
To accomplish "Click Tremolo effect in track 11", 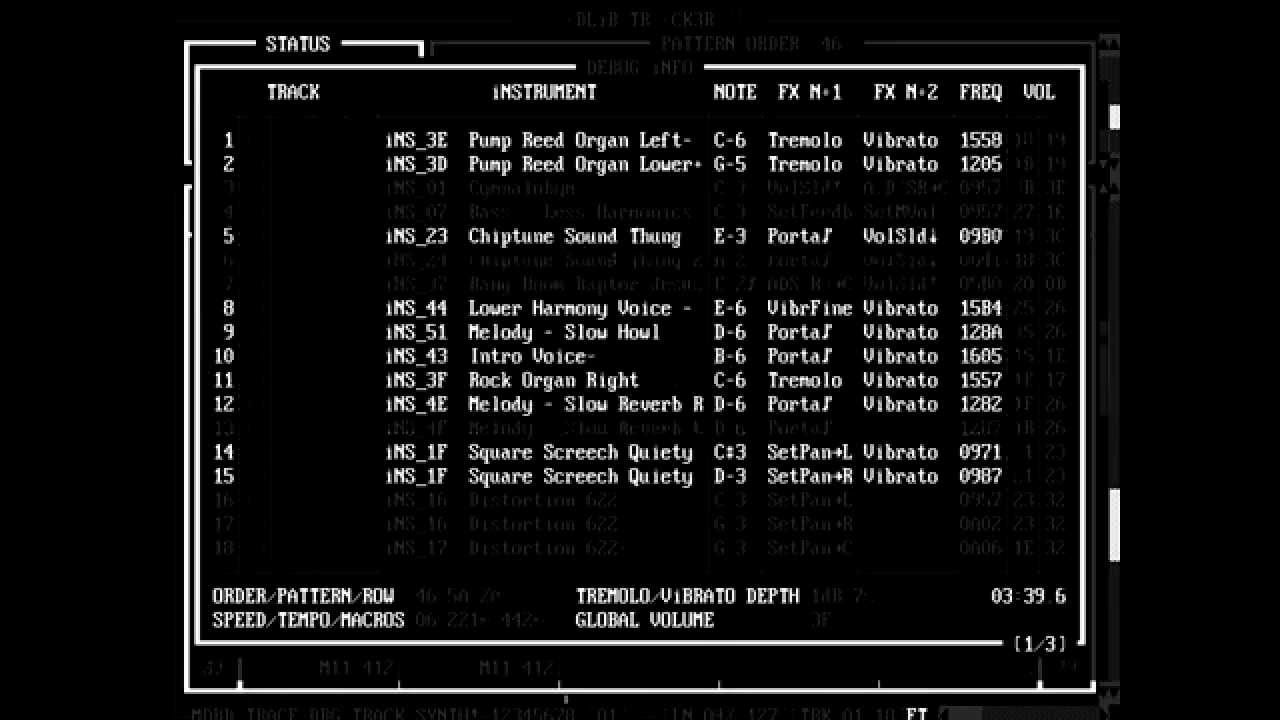I will [x=805, y=381].
